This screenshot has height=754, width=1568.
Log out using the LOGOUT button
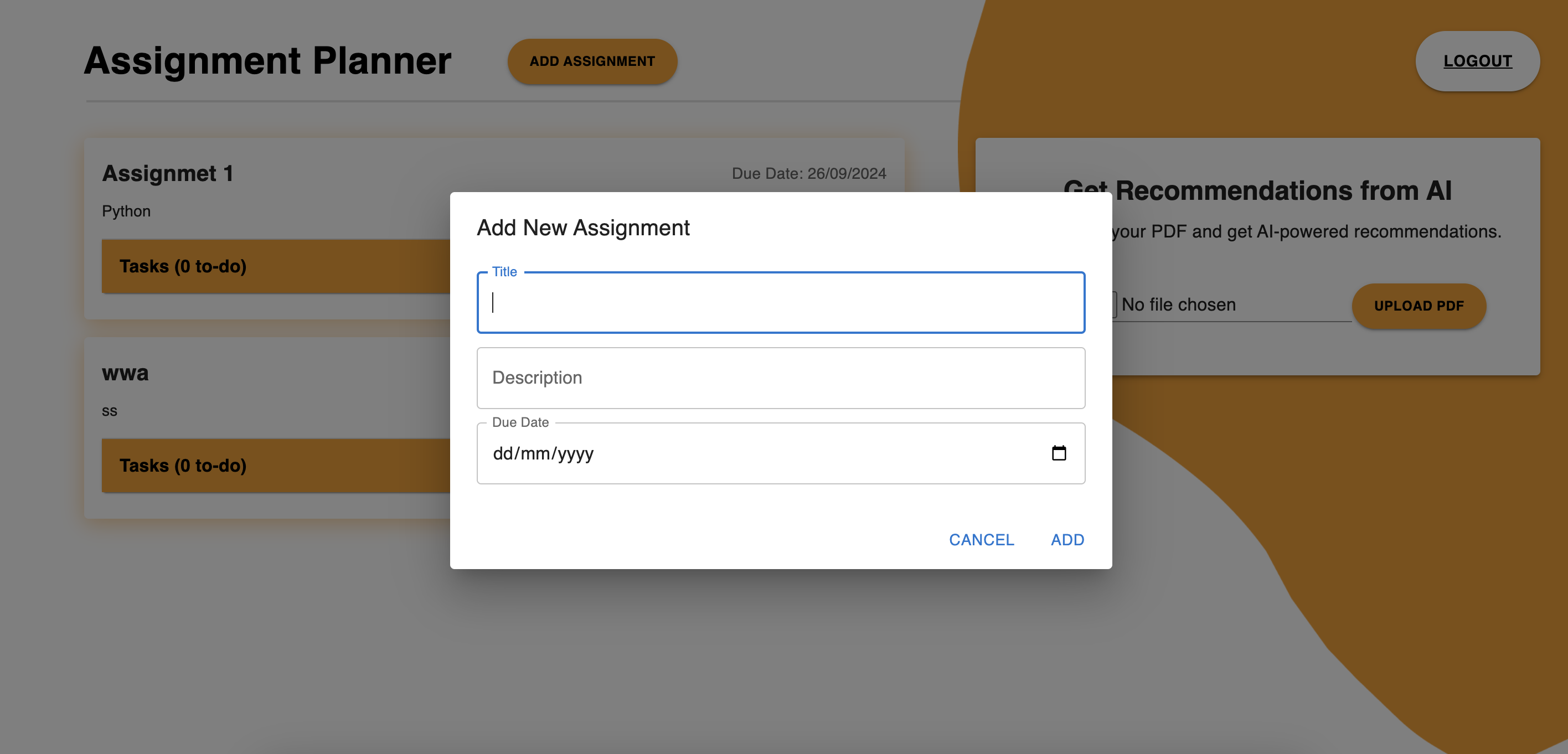(1477, 61)
